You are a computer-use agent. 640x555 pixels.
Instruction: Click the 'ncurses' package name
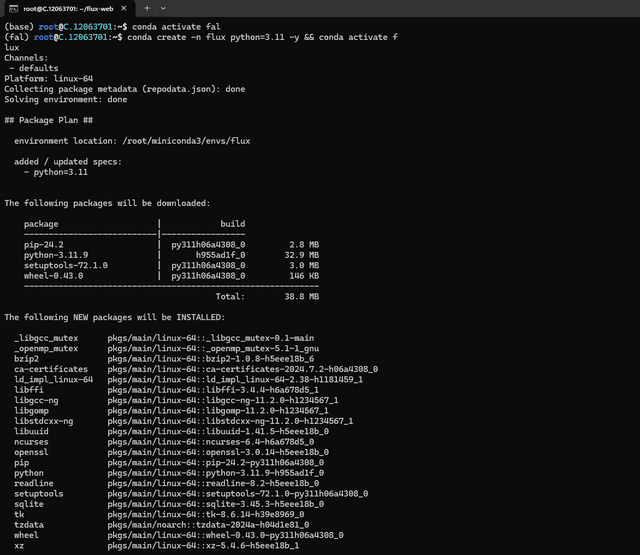click(31, 442)
